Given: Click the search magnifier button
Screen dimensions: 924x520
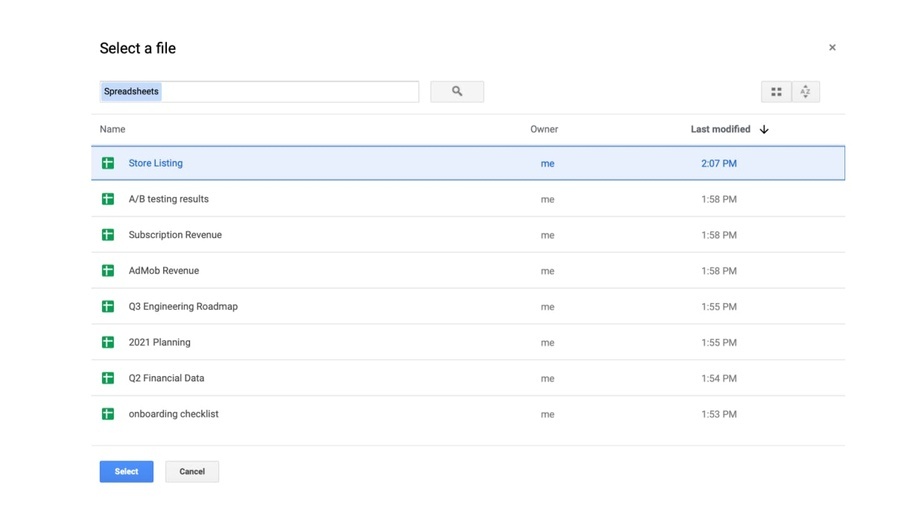Looking at the screenshot, I should click(457, 91).
